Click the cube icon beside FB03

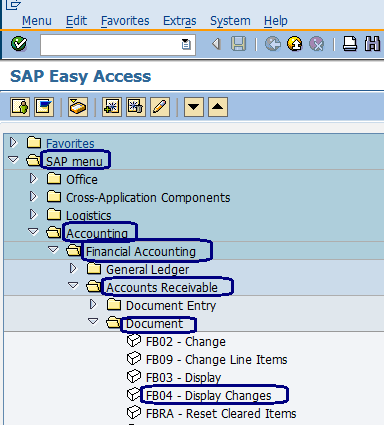pyautogui.click(x=134, y=377)
